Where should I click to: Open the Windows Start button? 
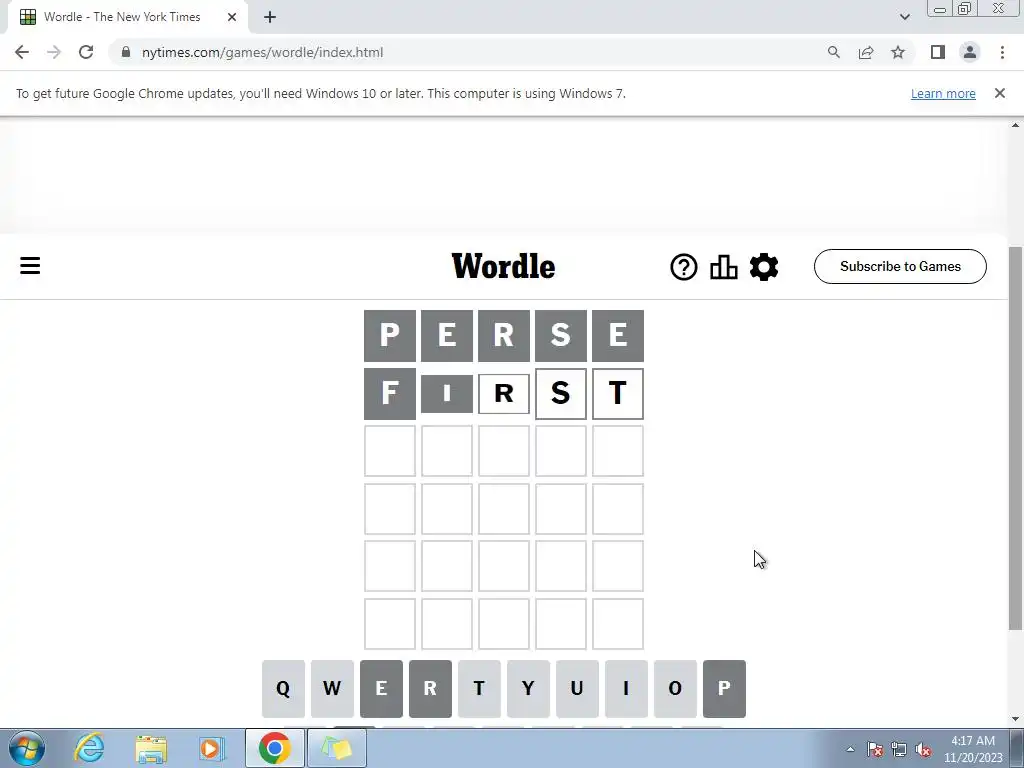pyautogui.click(x=27, y=748)
